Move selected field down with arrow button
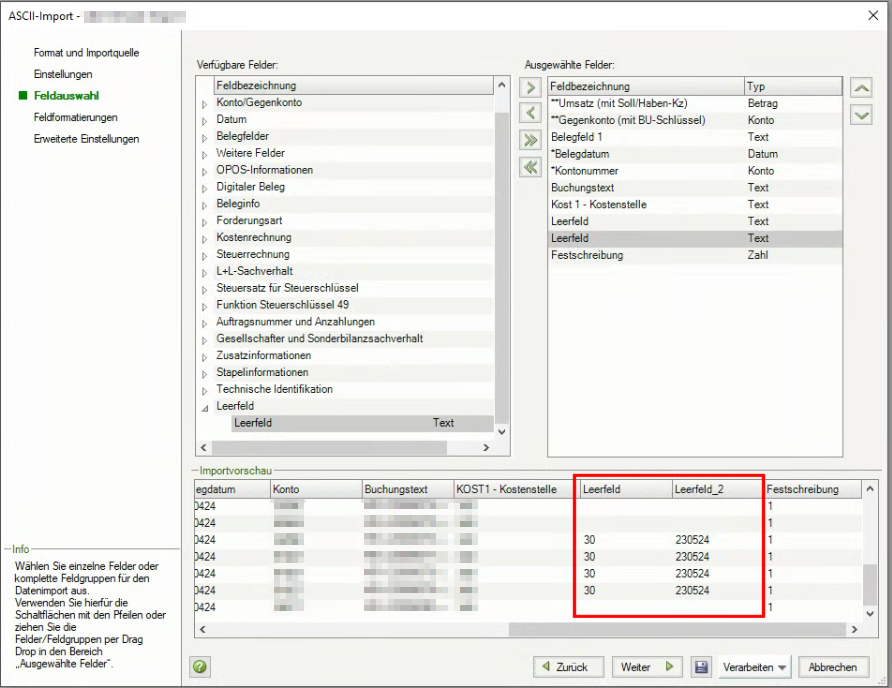Screen dimensions: 892x688 pyautogui.click(x=860, y=114)
